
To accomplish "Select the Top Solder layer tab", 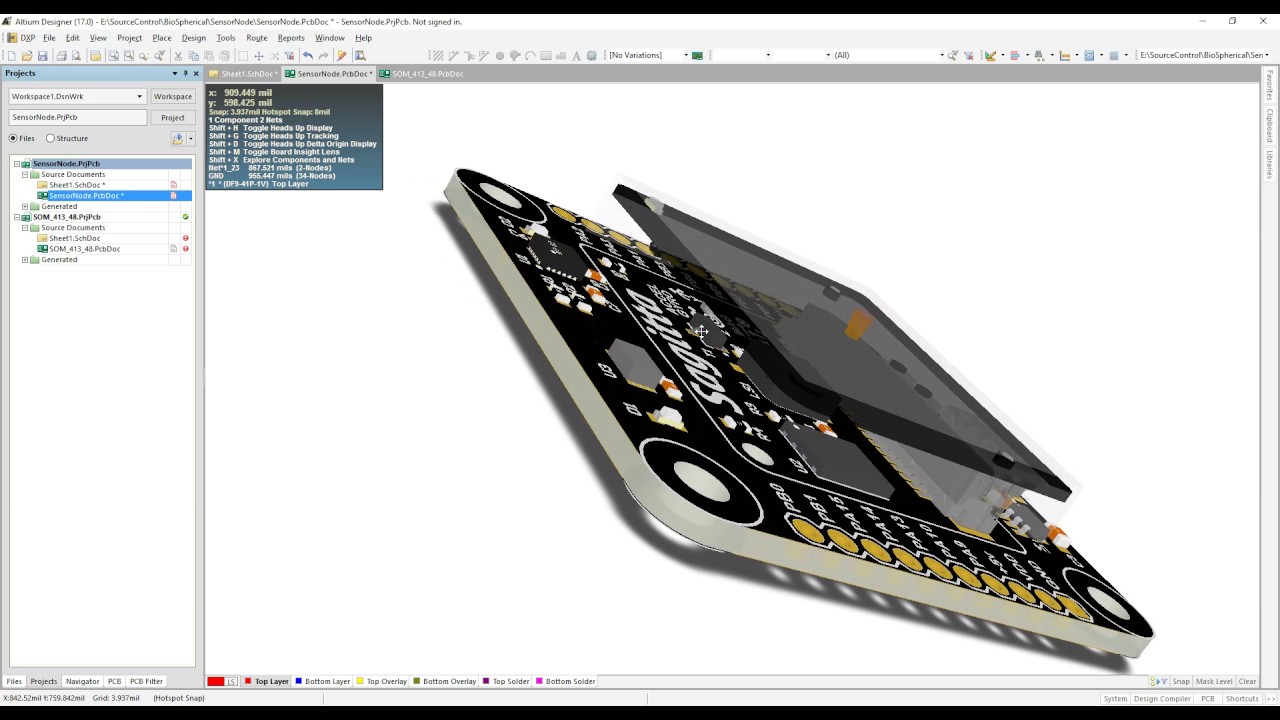I will tap(506, 681).
